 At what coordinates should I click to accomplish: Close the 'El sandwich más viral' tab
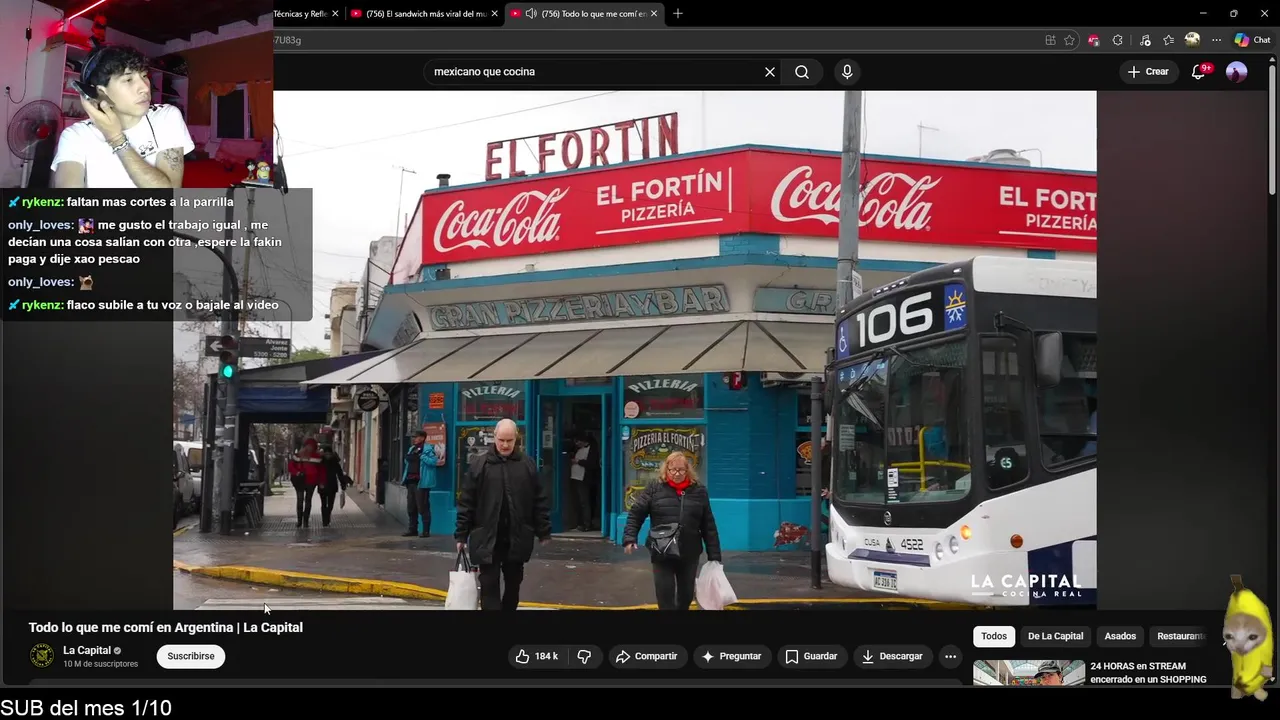[494, 14]
